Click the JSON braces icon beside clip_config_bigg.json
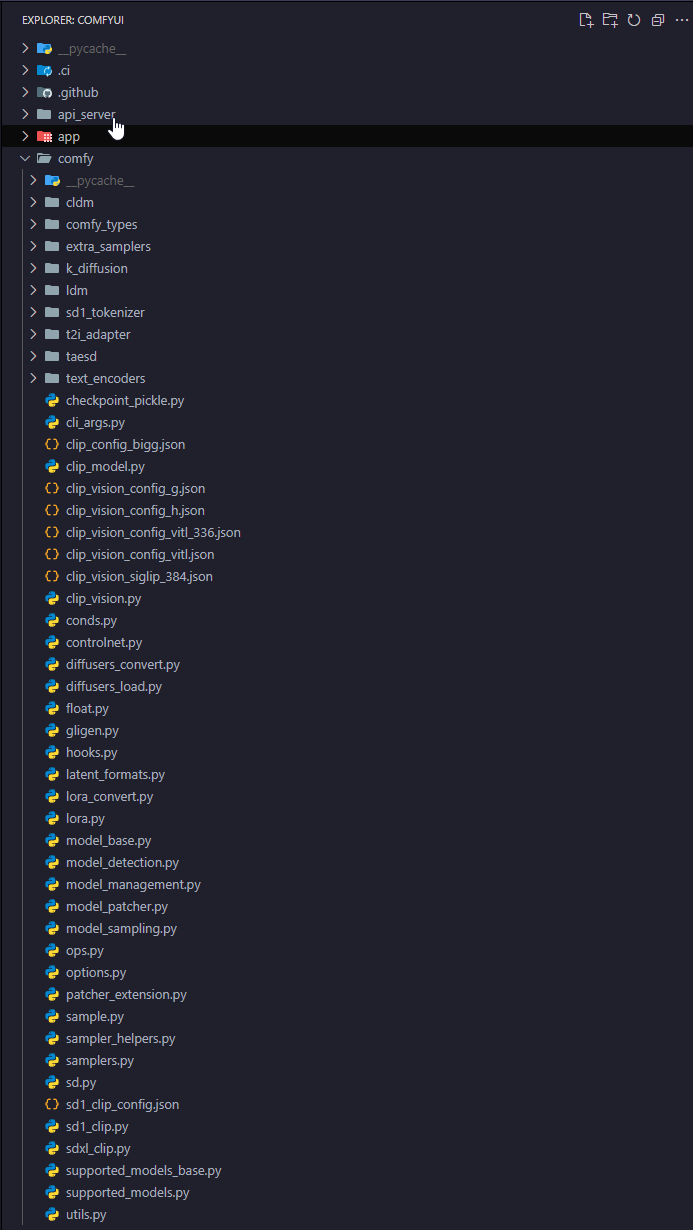 [52, 444]
